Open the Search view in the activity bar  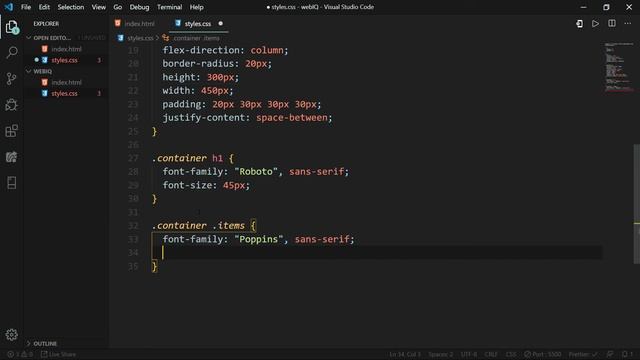[x=12, y=52]
